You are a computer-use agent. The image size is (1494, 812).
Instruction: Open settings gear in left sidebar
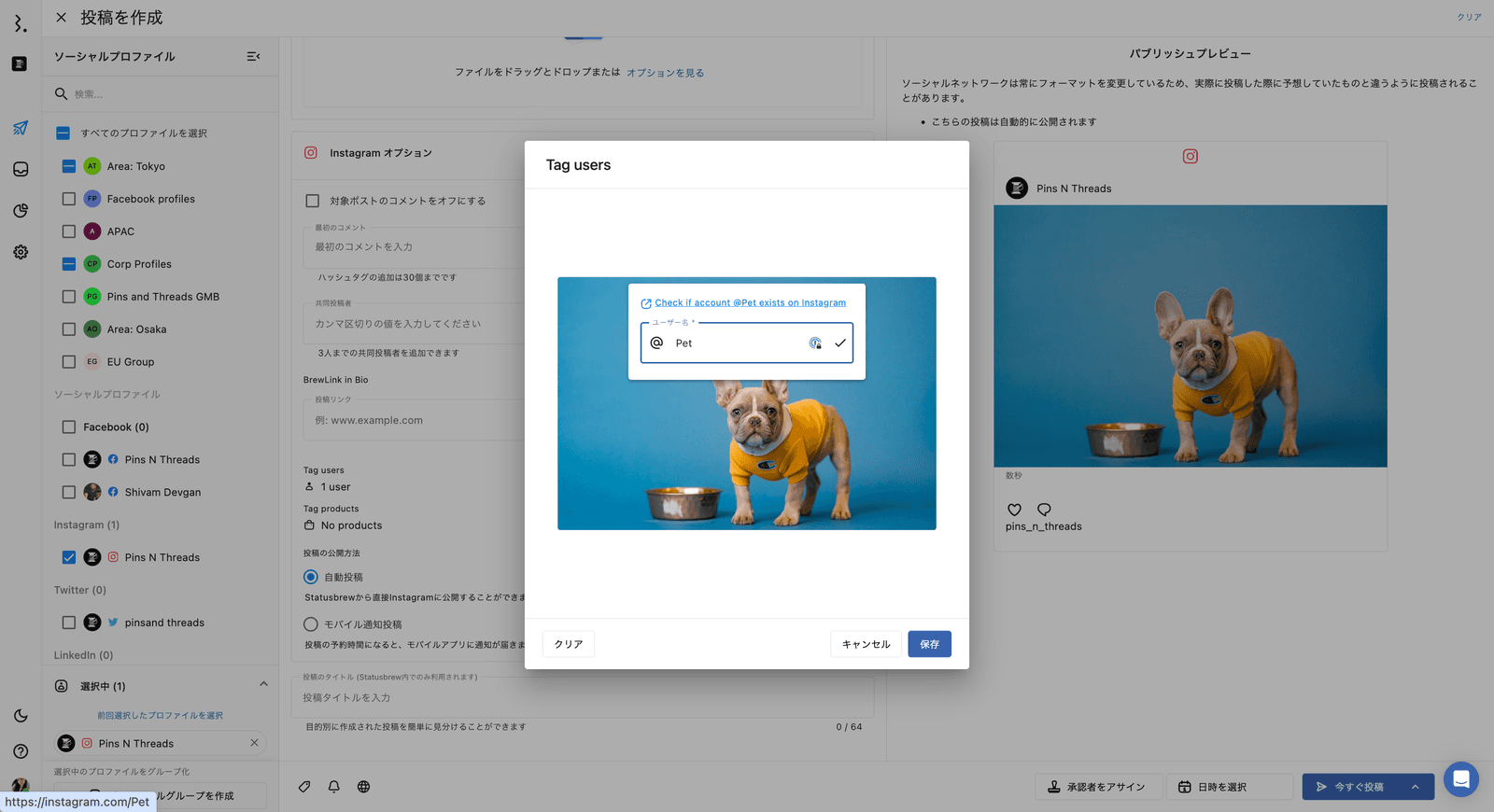click(x=21, y=252)
